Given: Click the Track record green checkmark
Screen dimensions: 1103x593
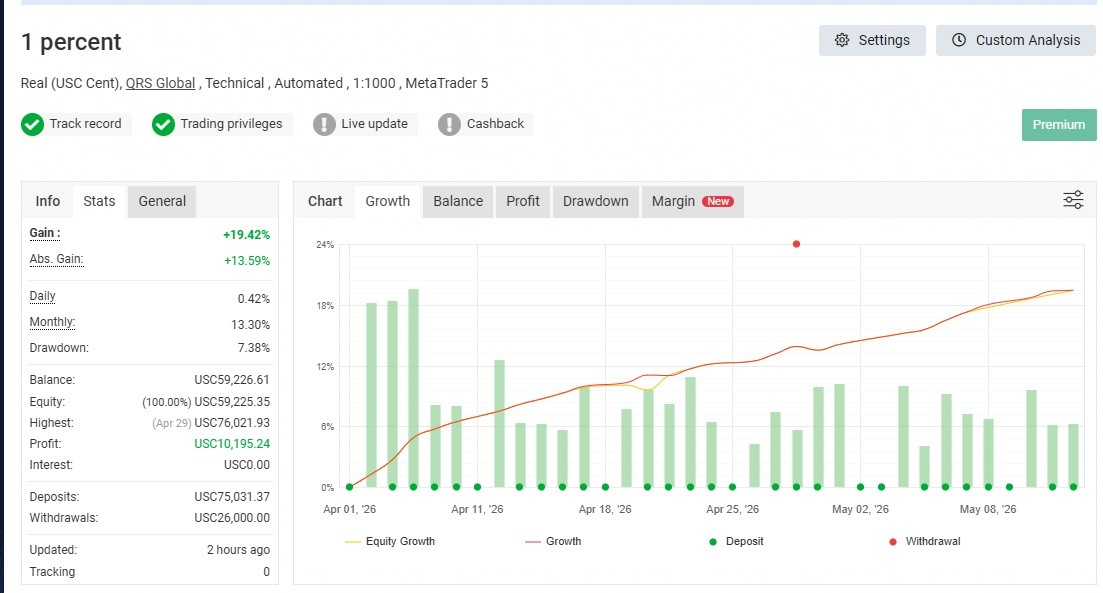Looking at the screenshot, I should (32, 125).
